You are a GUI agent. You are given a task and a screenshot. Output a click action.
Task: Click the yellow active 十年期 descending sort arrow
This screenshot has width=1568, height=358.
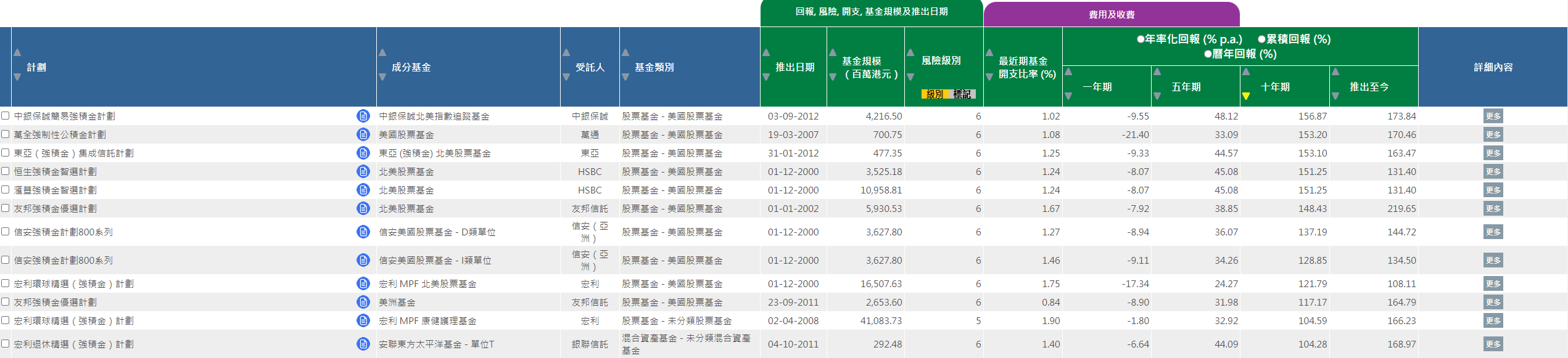(1246, 96)
